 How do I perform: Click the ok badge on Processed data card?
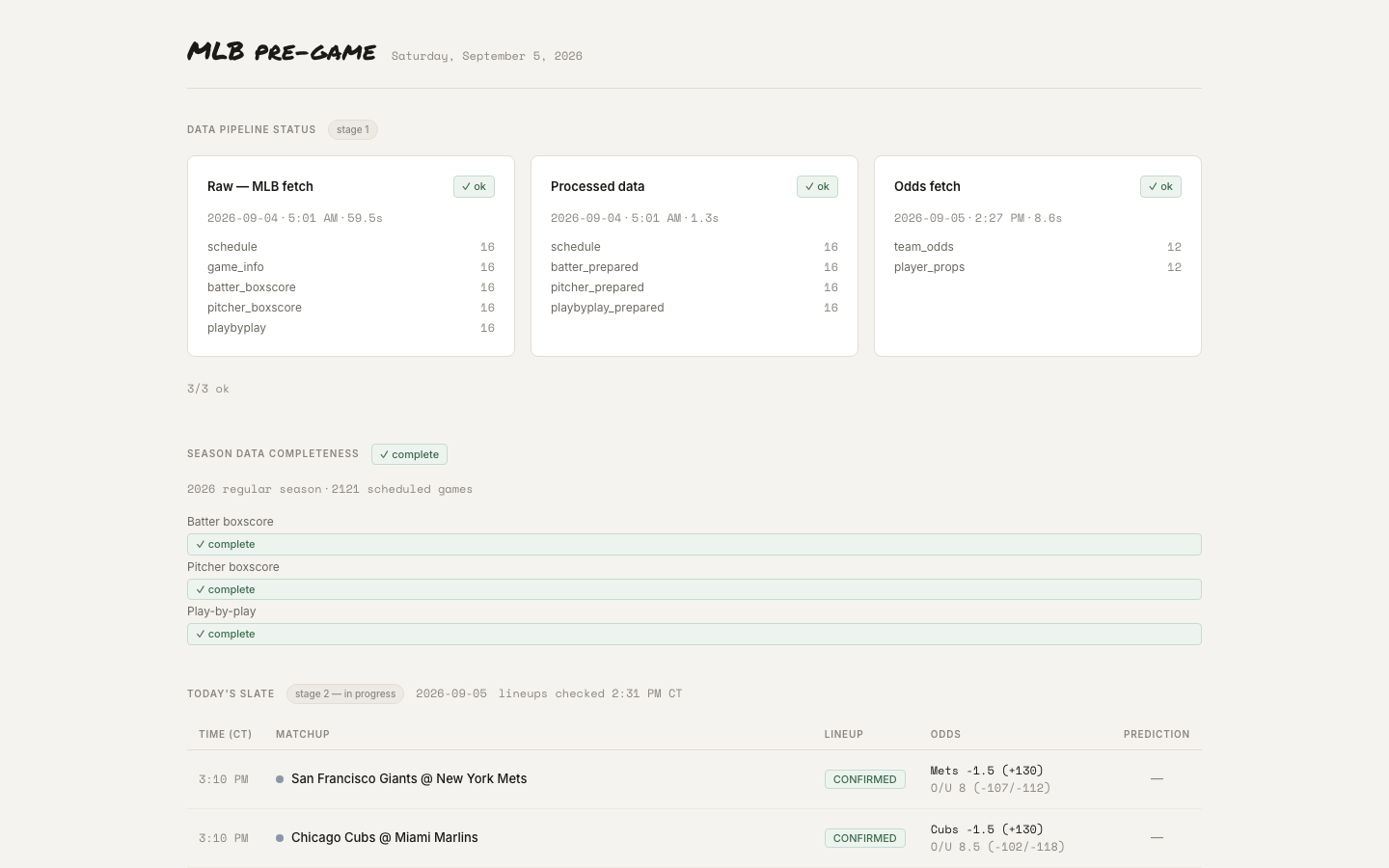pyautogui.click(x=817, y=186)
